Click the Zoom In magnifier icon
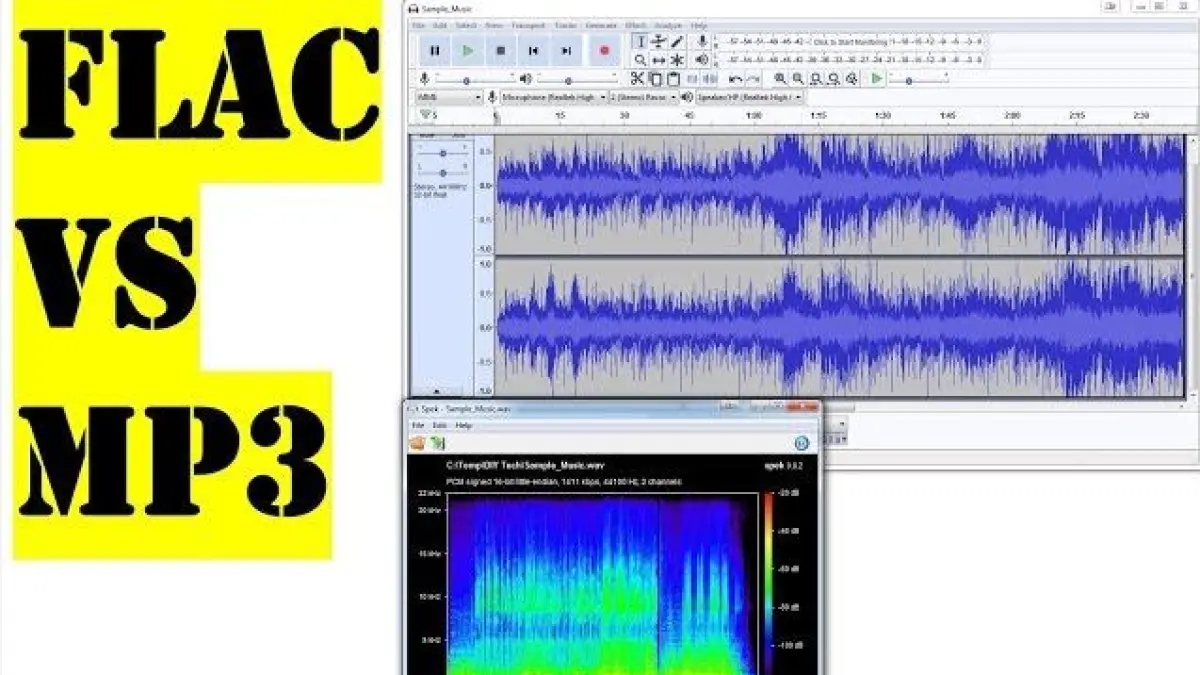This screenshot has width=1200, height=675. point(780,79)
